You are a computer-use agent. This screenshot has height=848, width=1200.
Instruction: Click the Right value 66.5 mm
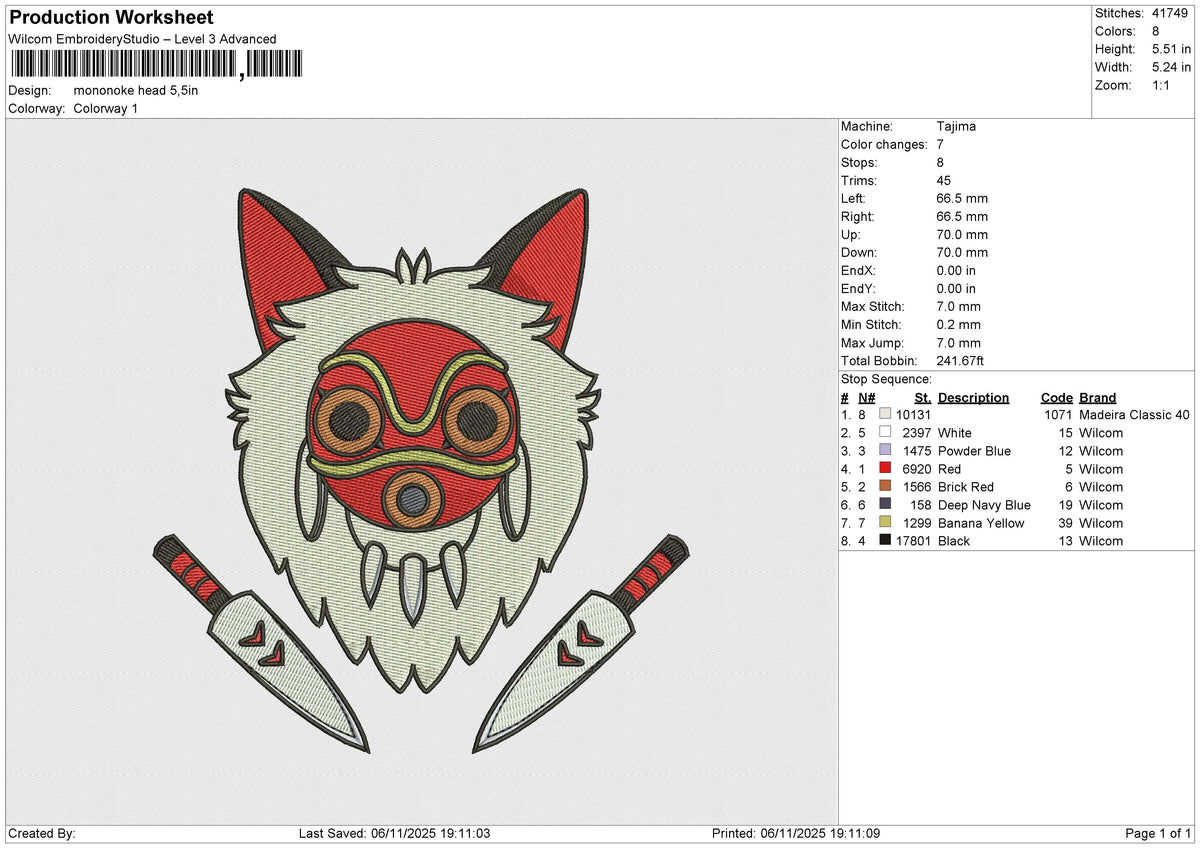point(962,217)
